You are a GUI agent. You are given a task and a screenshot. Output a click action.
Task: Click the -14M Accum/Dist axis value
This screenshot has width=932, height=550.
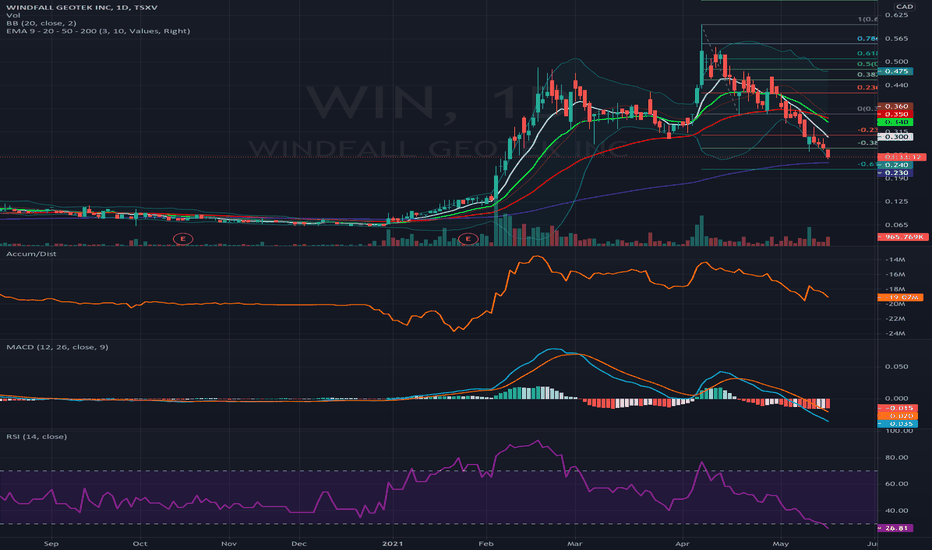tap(895, 260)
